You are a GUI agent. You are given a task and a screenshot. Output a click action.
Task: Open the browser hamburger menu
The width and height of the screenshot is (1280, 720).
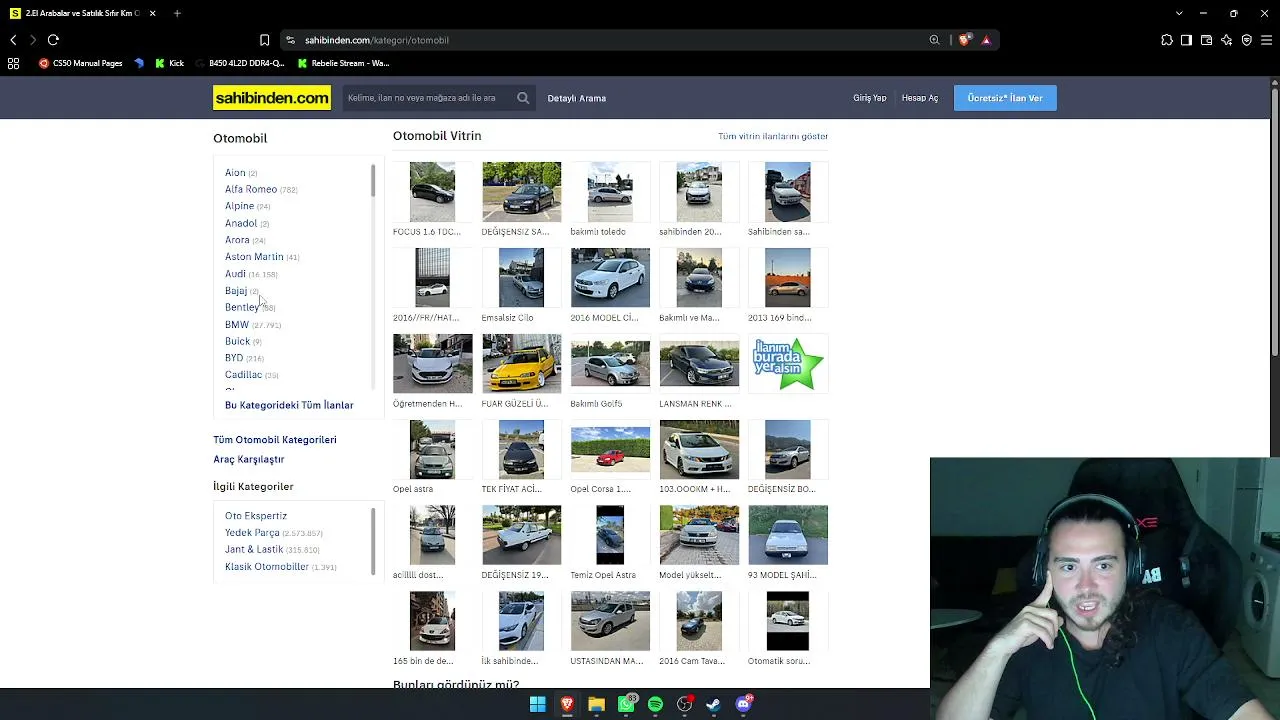coord(1266,40)
